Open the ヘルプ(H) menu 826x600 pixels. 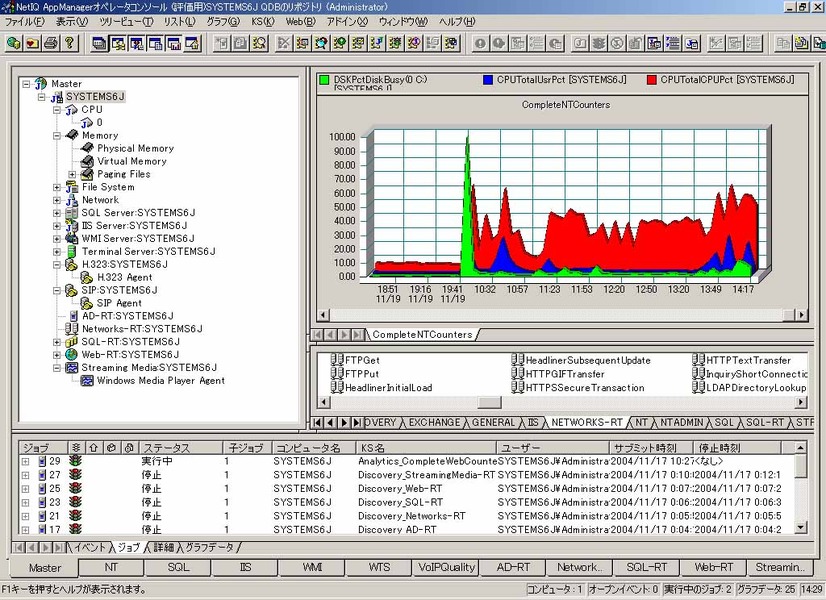(457, 22)
